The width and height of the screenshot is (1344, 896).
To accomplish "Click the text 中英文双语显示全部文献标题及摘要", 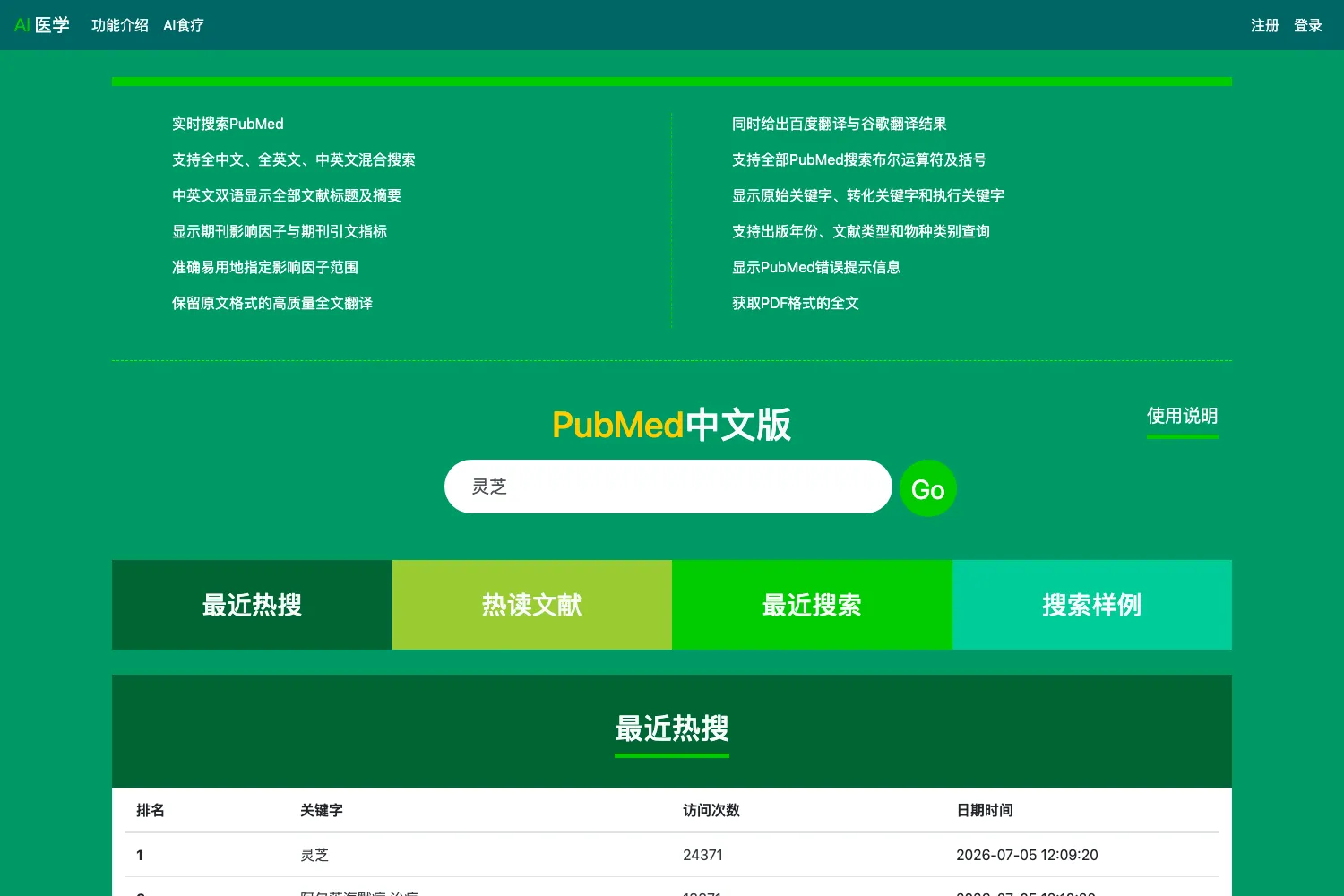I will [287, 195].
